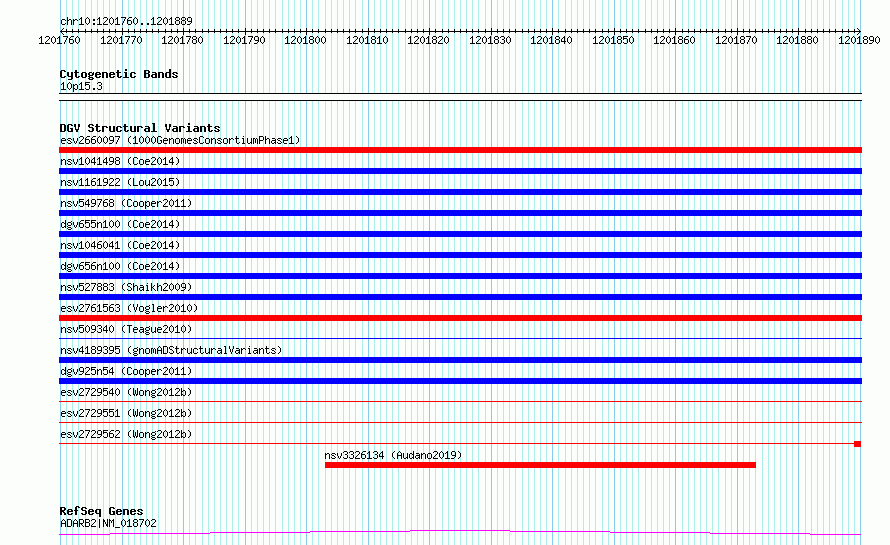Click ruler position 1201790
This screenshot has width=890, height=545.
coord(244,40)
